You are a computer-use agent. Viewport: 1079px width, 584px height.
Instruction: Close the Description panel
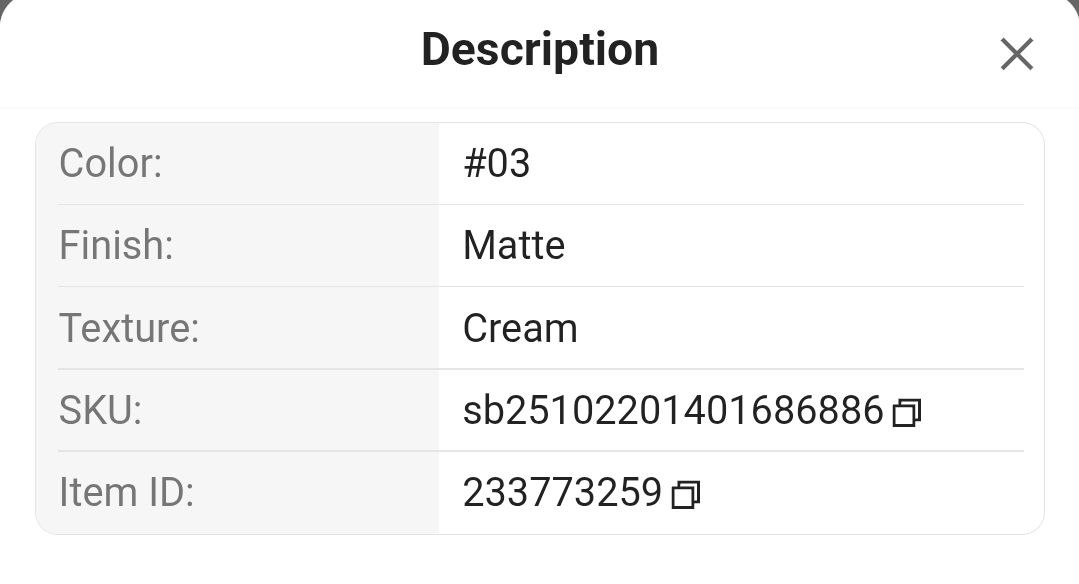[1016, 54]
